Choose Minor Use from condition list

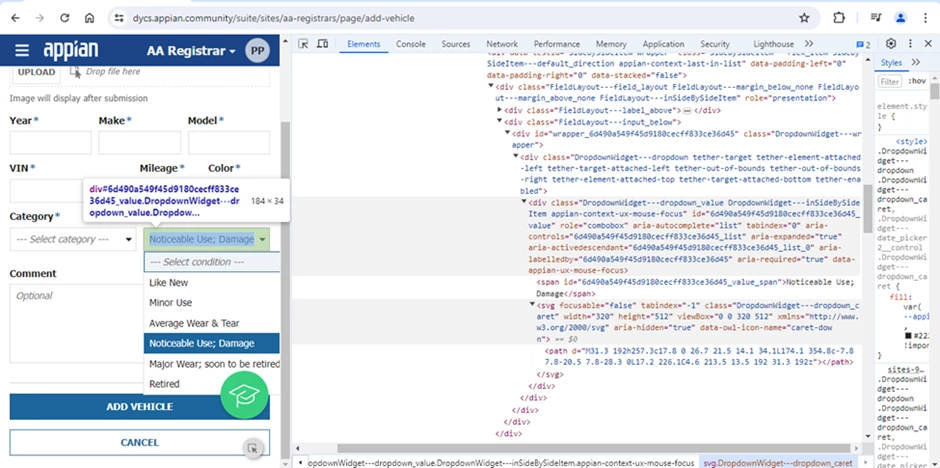pos(212,303)
